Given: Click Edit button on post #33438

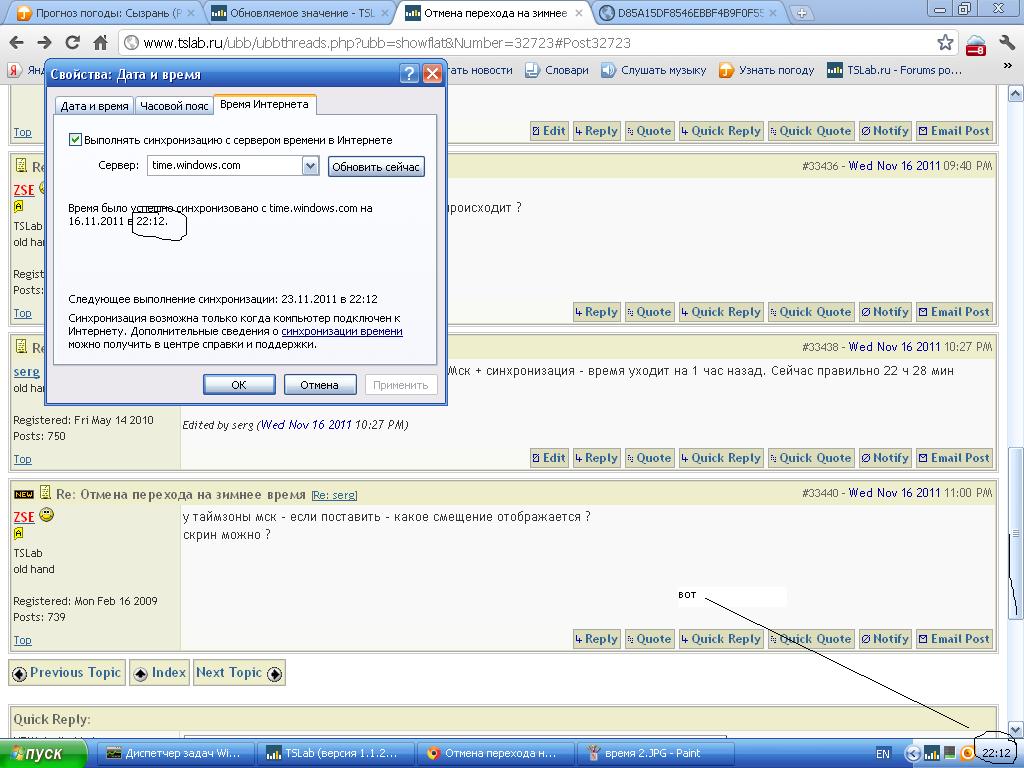Looking at the screenshot, I should click(x=549, y=458).
